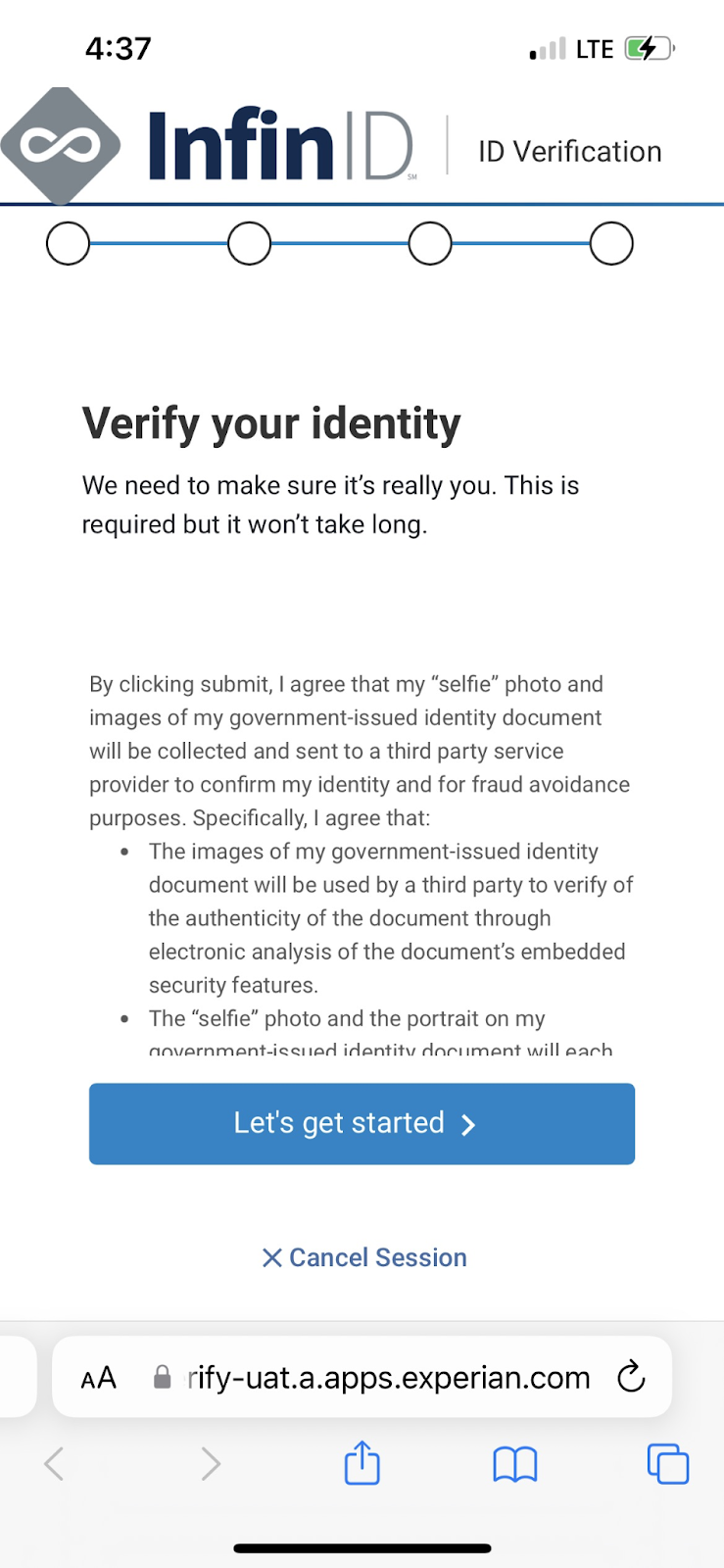Select the first progress step circle
The image size is (724, 1568).
68,244
